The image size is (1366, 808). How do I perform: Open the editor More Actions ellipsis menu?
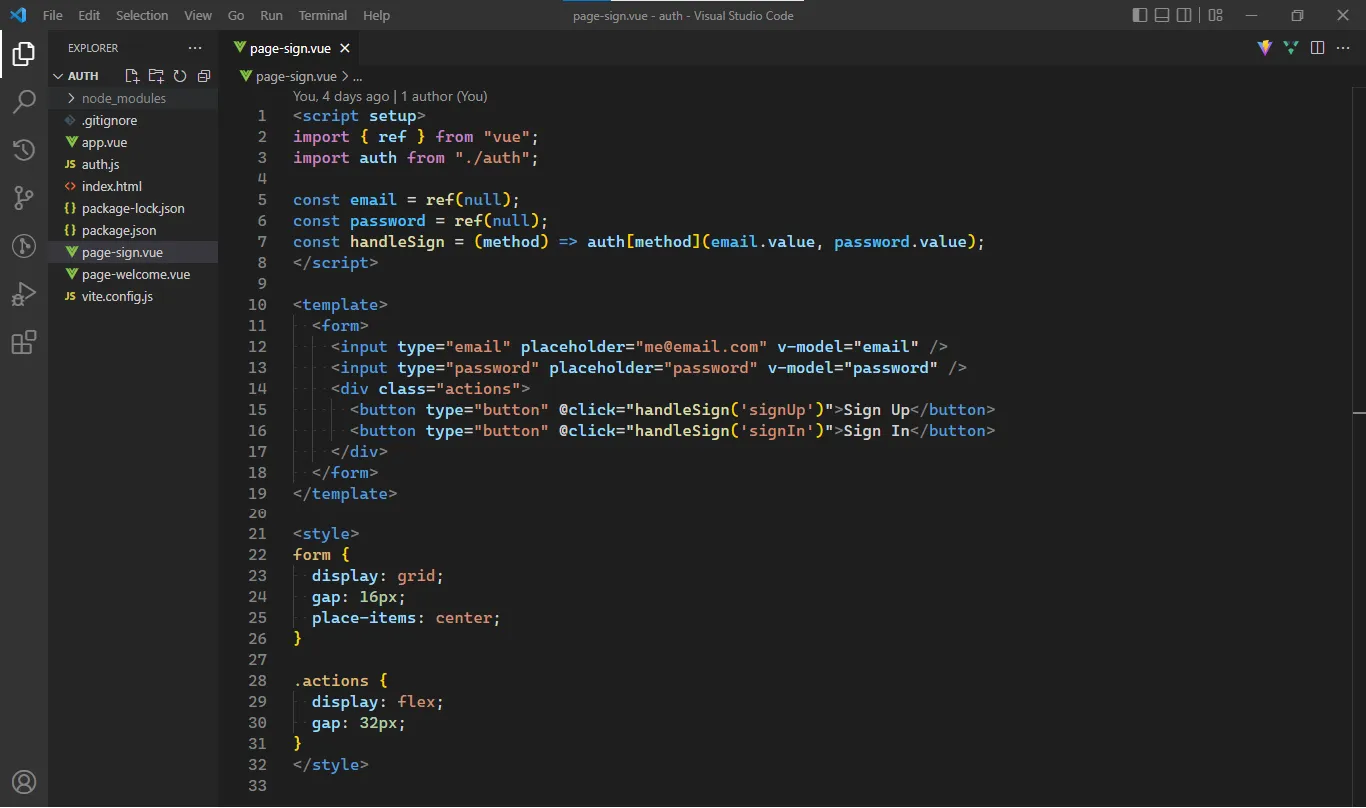point(1344,47)
